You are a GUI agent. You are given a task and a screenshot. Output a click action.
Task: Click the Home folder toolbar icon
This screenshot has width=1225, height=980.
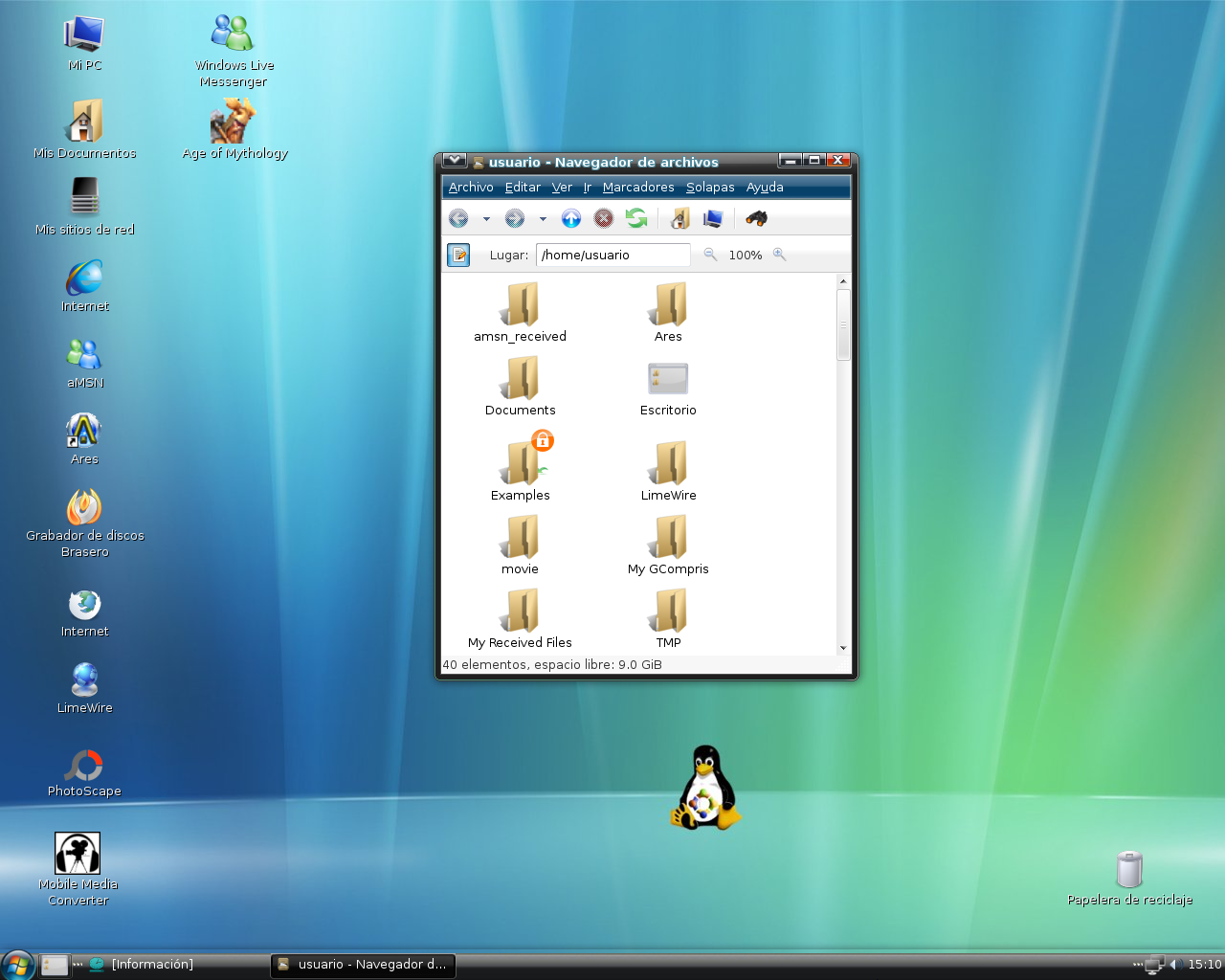point(679,219)
